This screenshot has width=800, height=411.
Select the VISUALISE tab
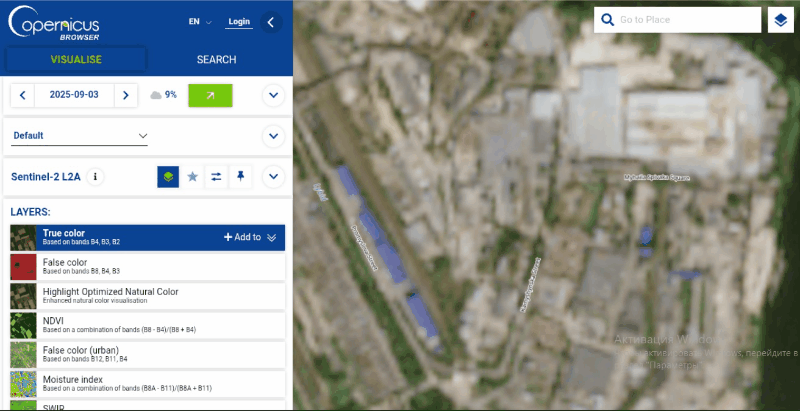[x=76, y=60]
